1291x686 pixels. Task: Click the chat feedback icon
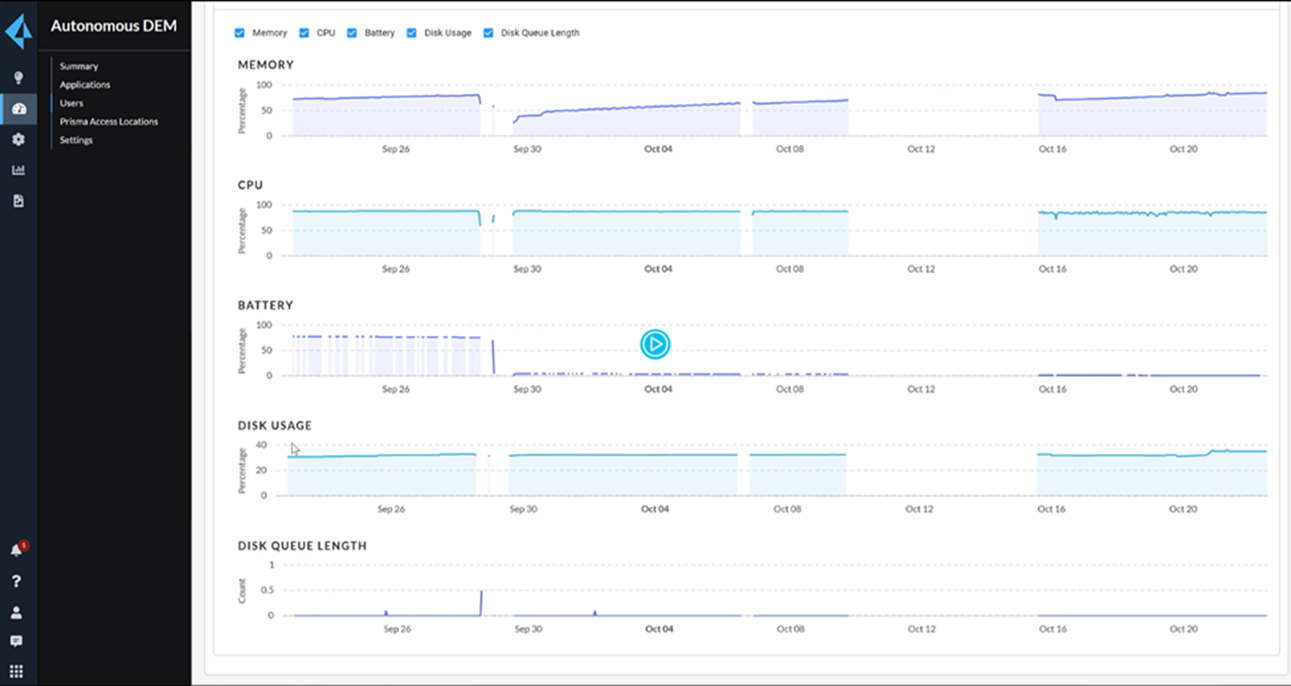[17, 641]
